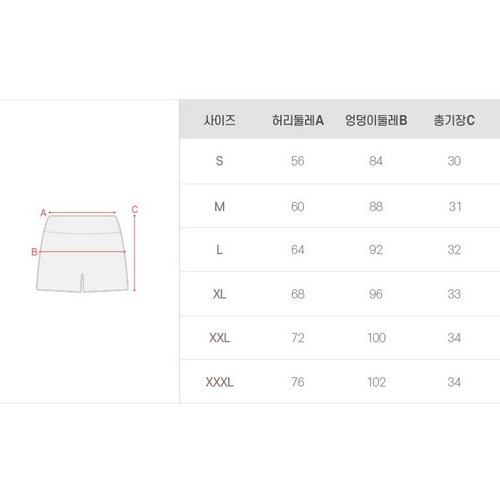Select the L size row label
This screenshot has width=500, height=500.
pyautogui.click(x=219, y=250)
